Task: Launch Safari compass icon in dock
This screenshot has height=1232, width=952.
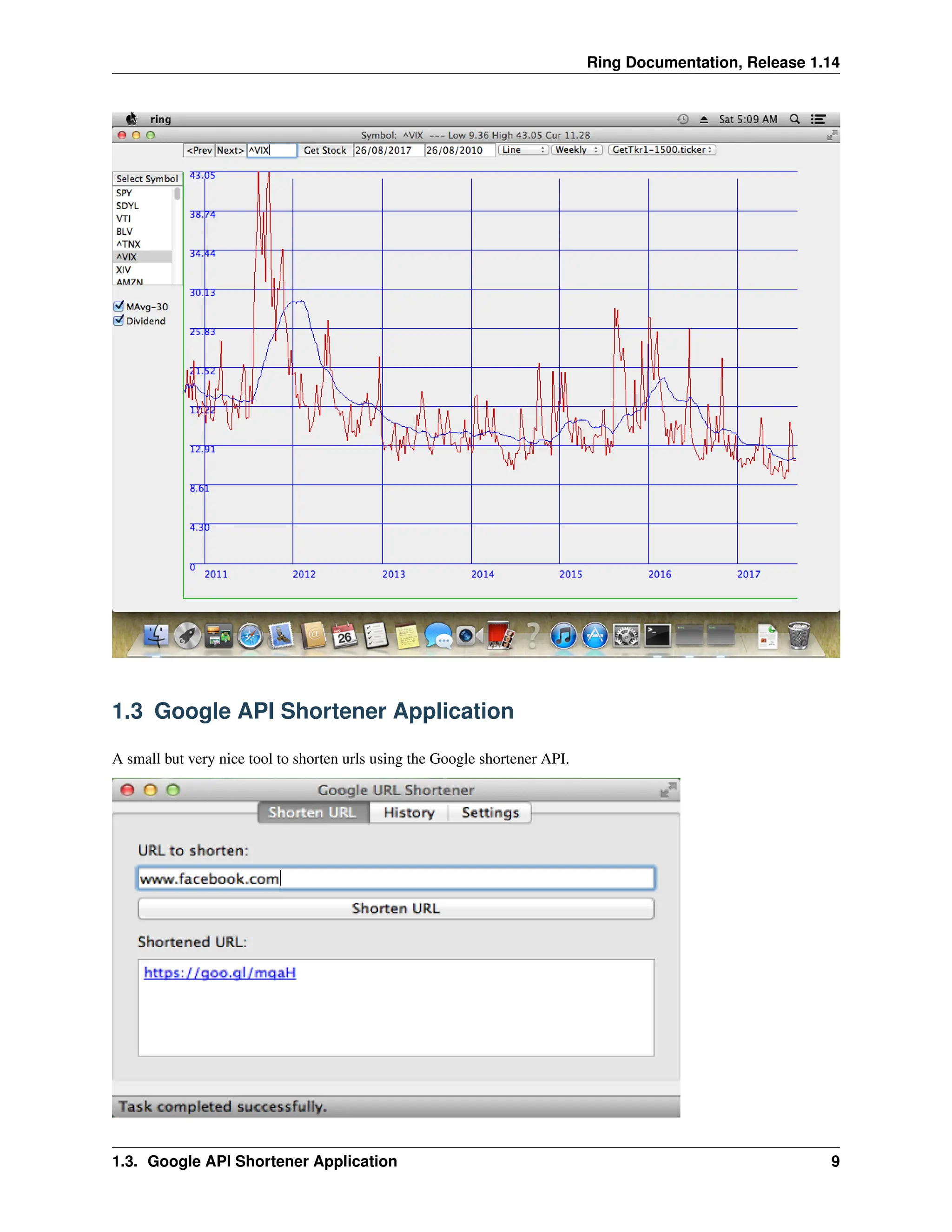Action: tap(250, 636)
